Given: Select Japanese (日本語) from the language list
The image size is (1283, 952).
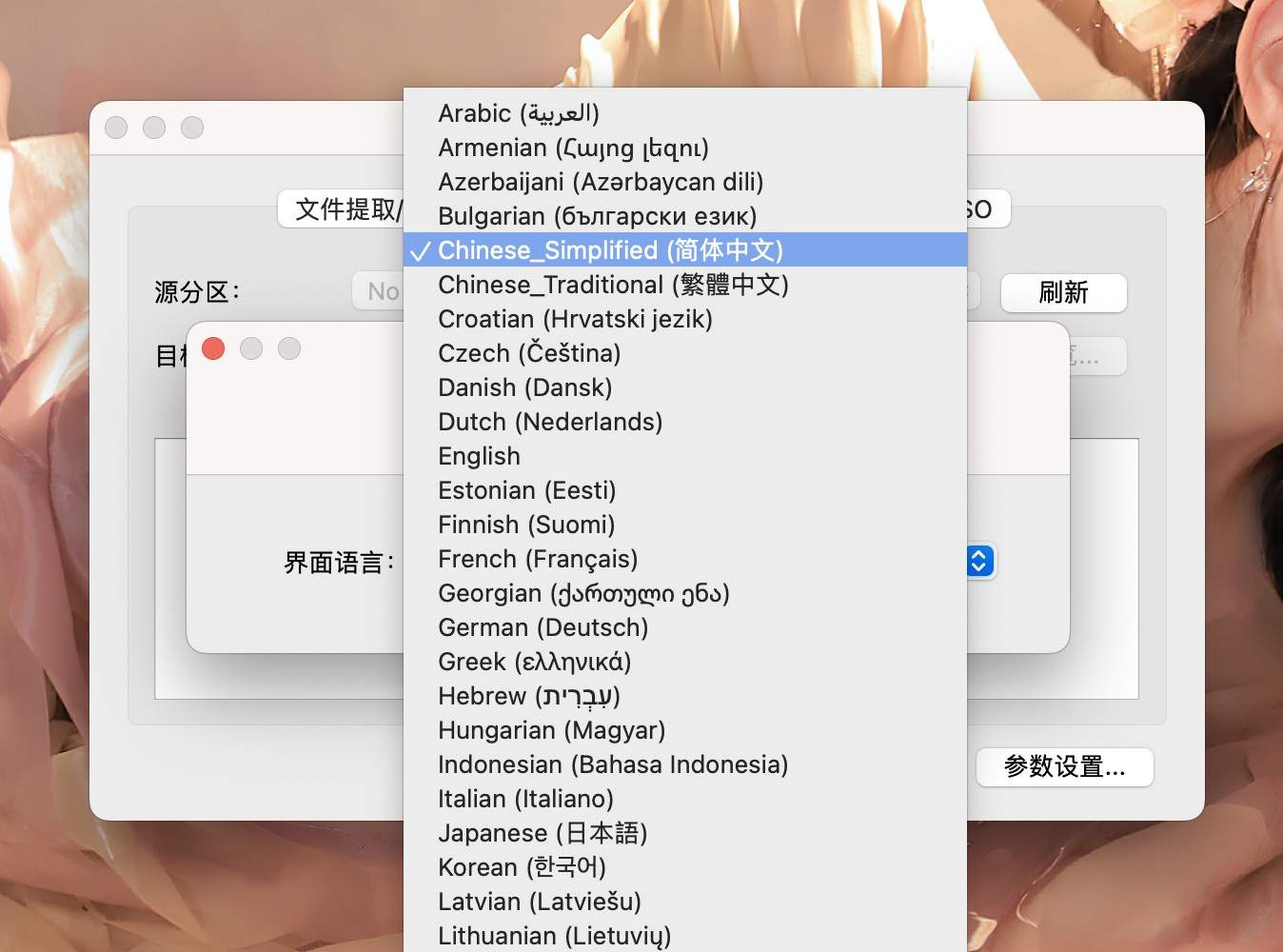Looking at the screenshot, I should (x=543, y=833).
